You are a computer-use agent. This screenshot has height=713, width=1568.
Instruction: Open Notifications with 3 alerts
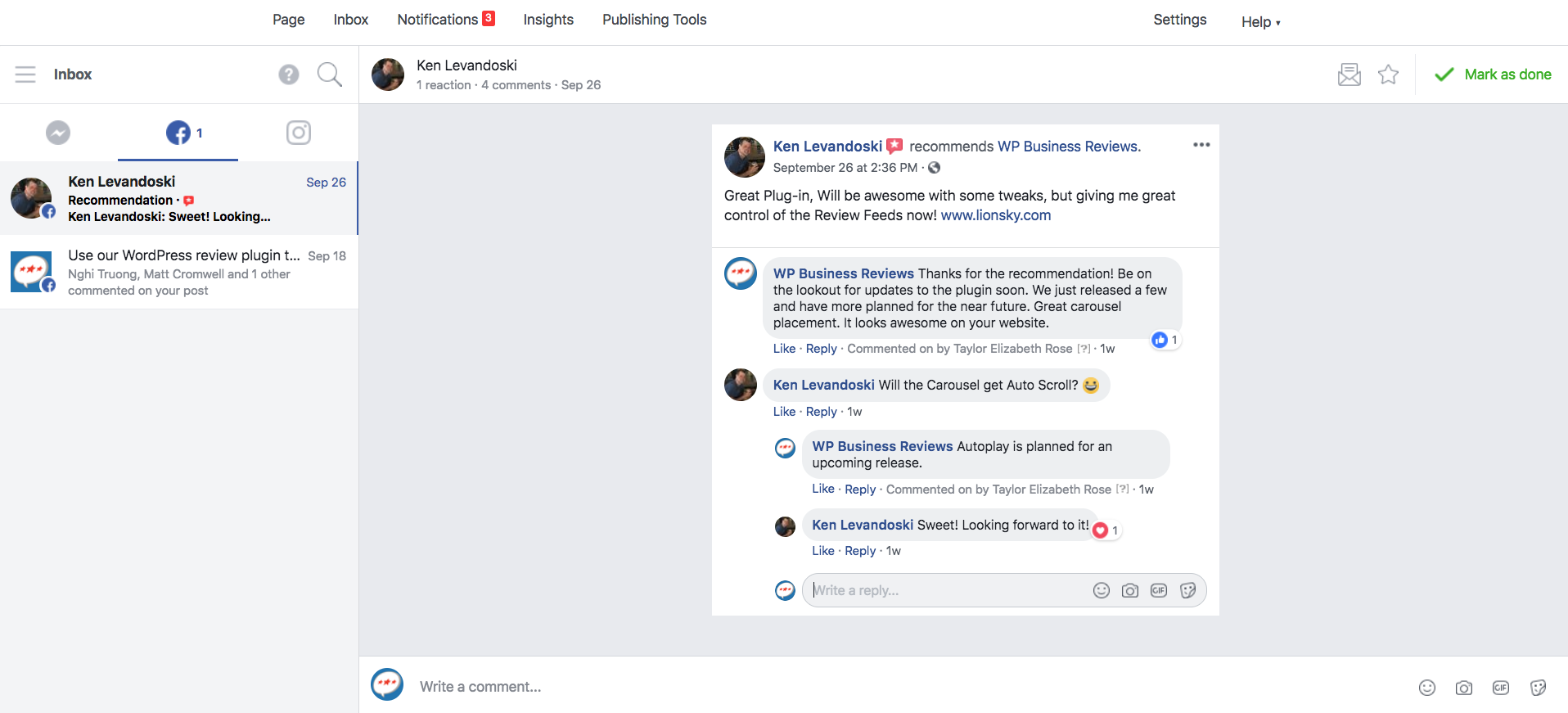(446, 20)
